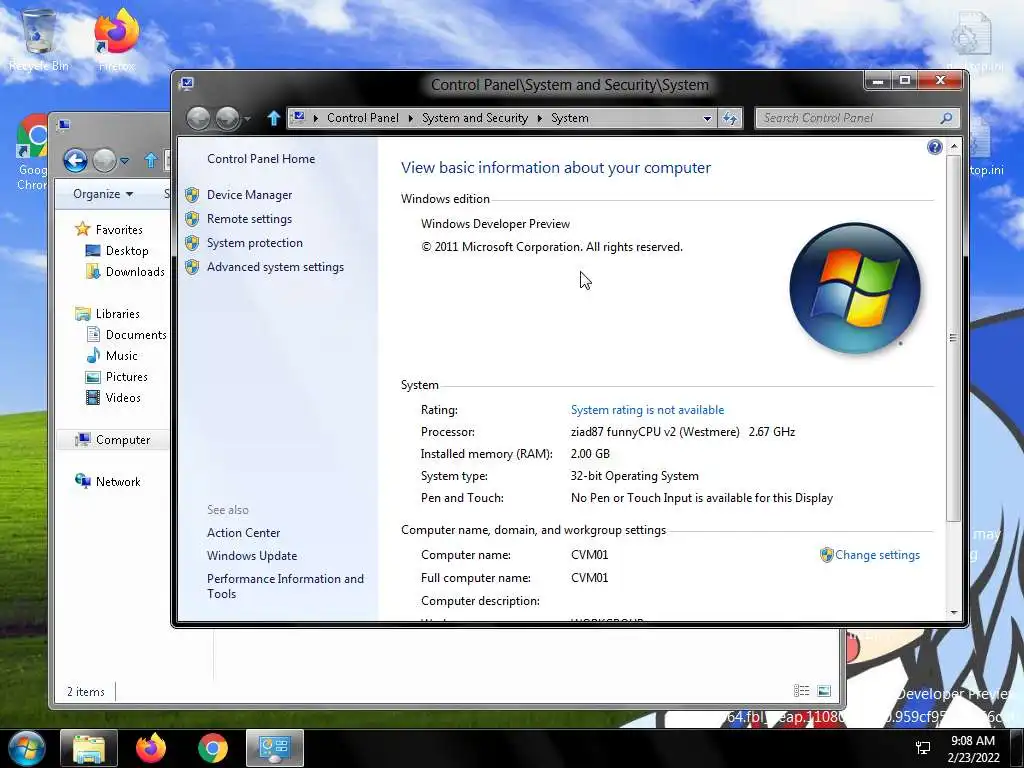Screen dimensions: 1024x768
Task: Switch Explorer to details view icon
Action: [x=801, y=691]
